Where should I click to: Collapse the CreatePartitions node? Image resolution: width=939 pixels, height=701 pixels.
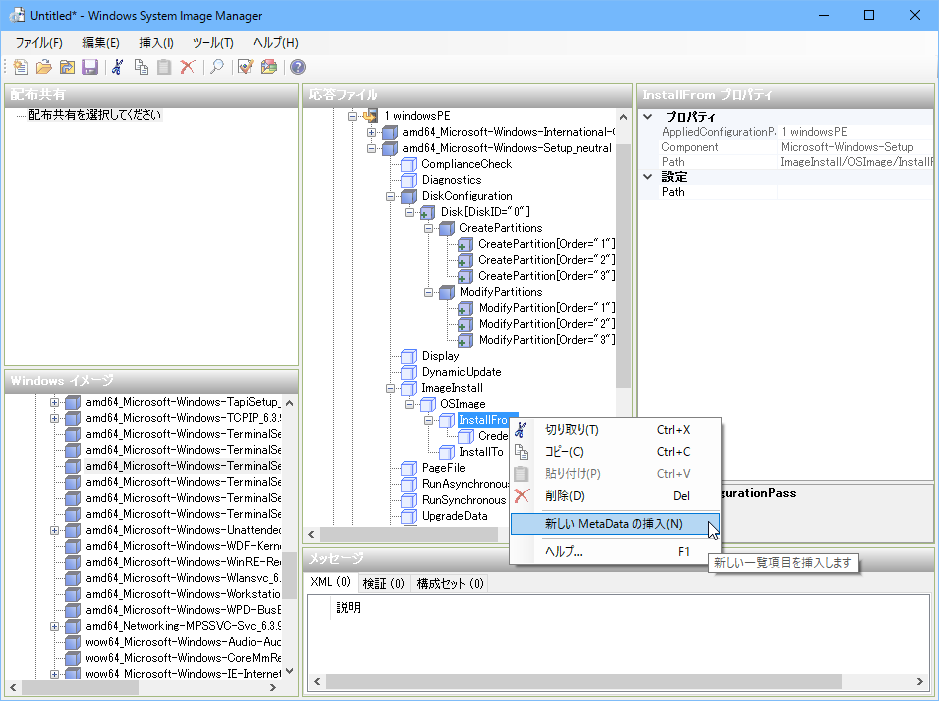[428, 228]
